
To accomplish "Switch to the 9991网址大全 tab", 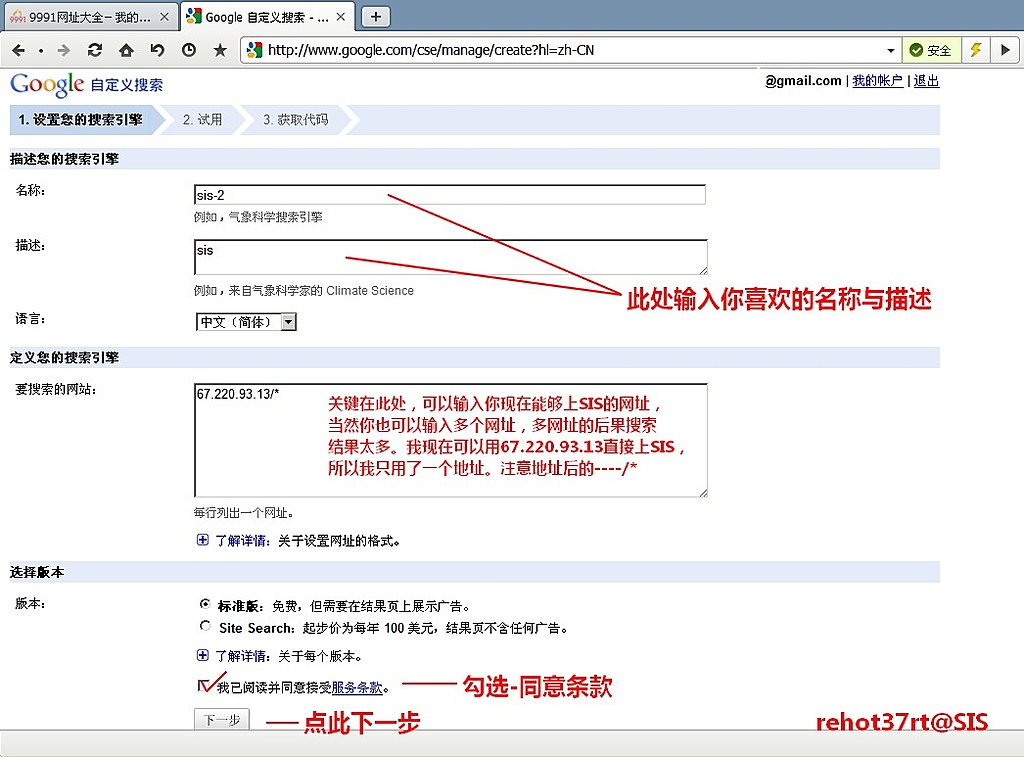I will [x=90, y=17].
